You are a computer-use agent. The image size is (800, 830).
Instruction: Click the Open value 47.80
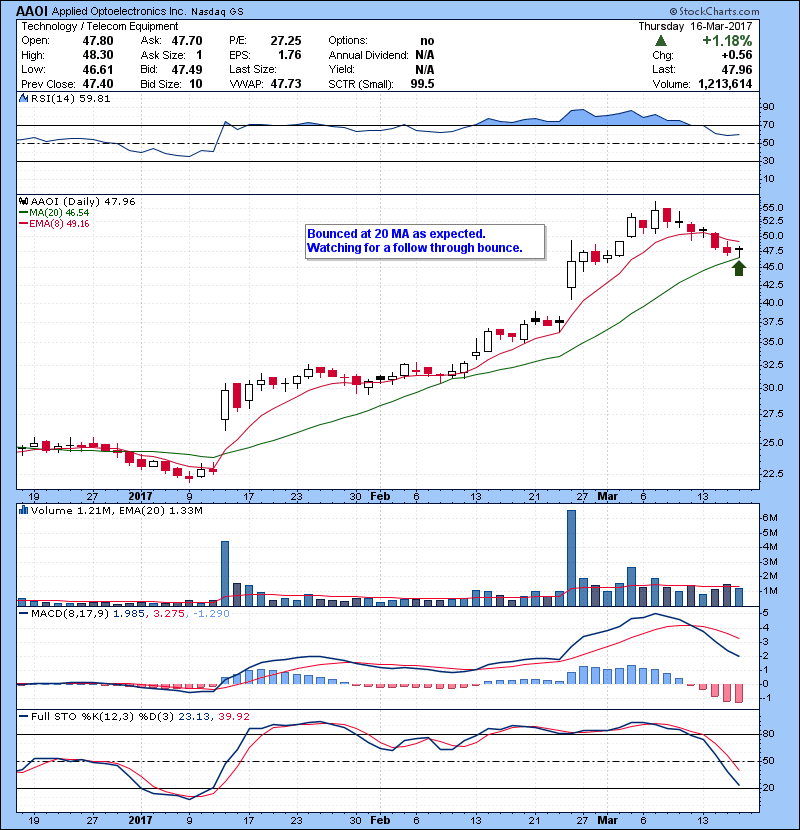tap(98, 41)
